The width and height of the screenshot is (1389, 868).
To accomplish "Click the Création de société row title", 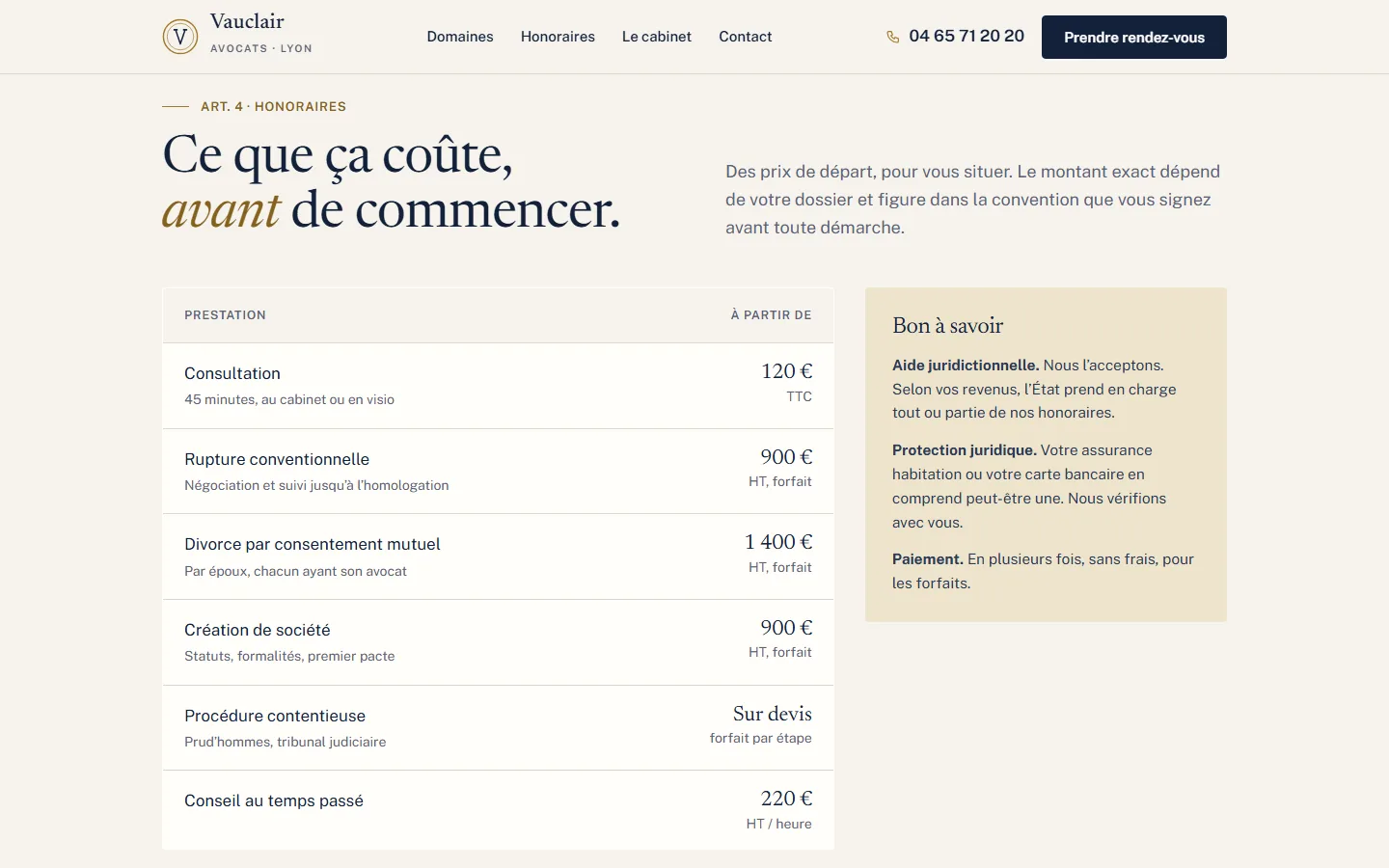I will point(258,630).
